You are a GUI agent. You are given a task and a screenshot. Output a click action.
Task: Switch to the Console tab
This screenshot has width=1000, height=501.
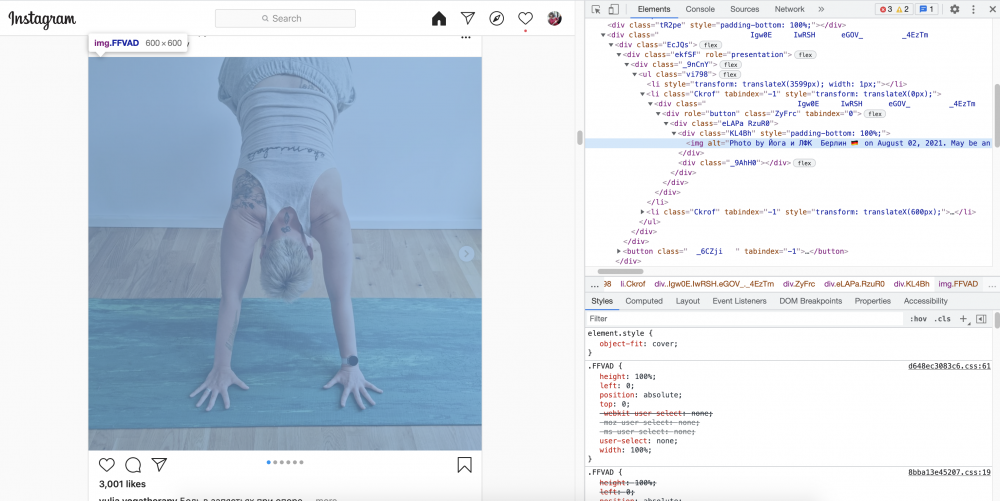tap(700, 9)
